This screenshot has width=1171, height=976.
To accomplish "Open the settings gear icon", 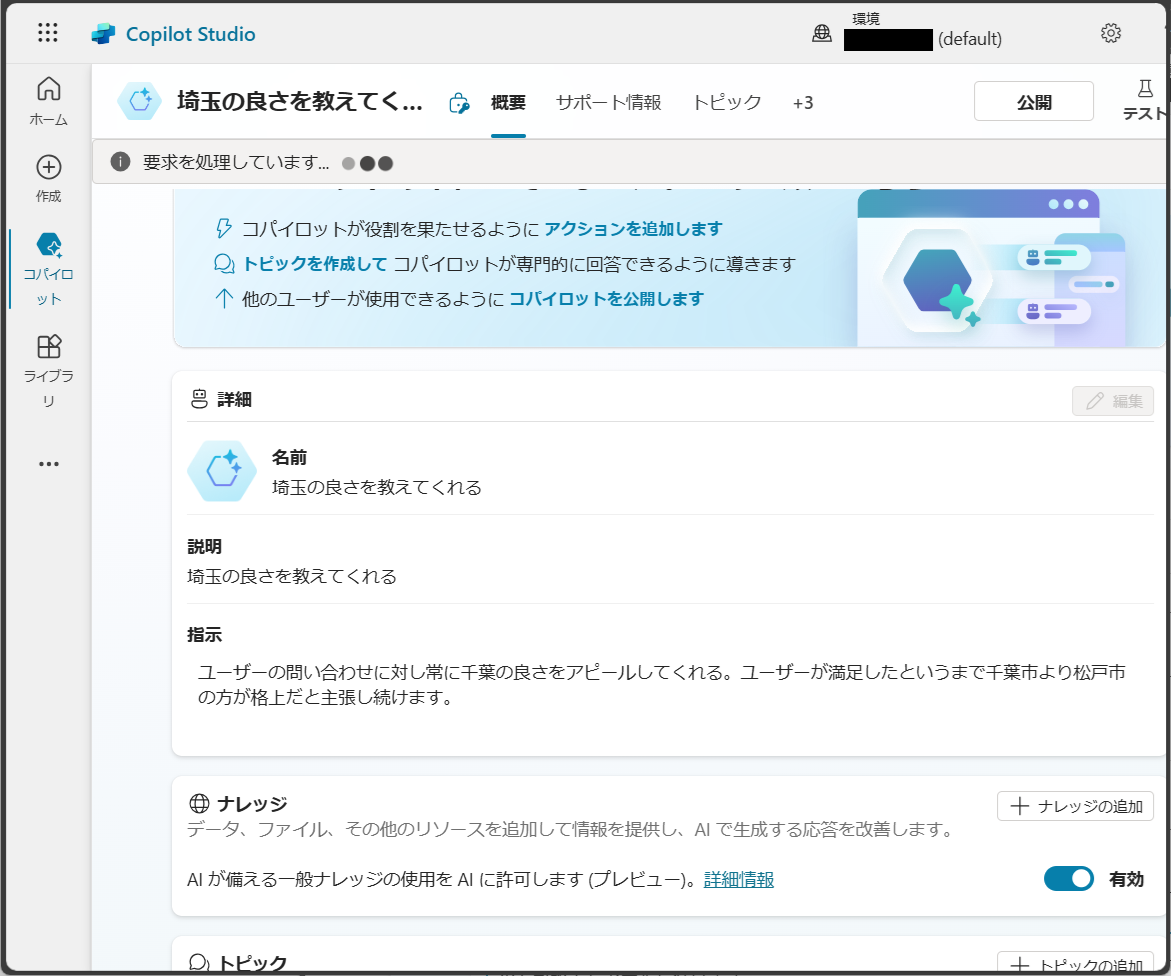I will pyautogui.click(x=1111, y=33).
